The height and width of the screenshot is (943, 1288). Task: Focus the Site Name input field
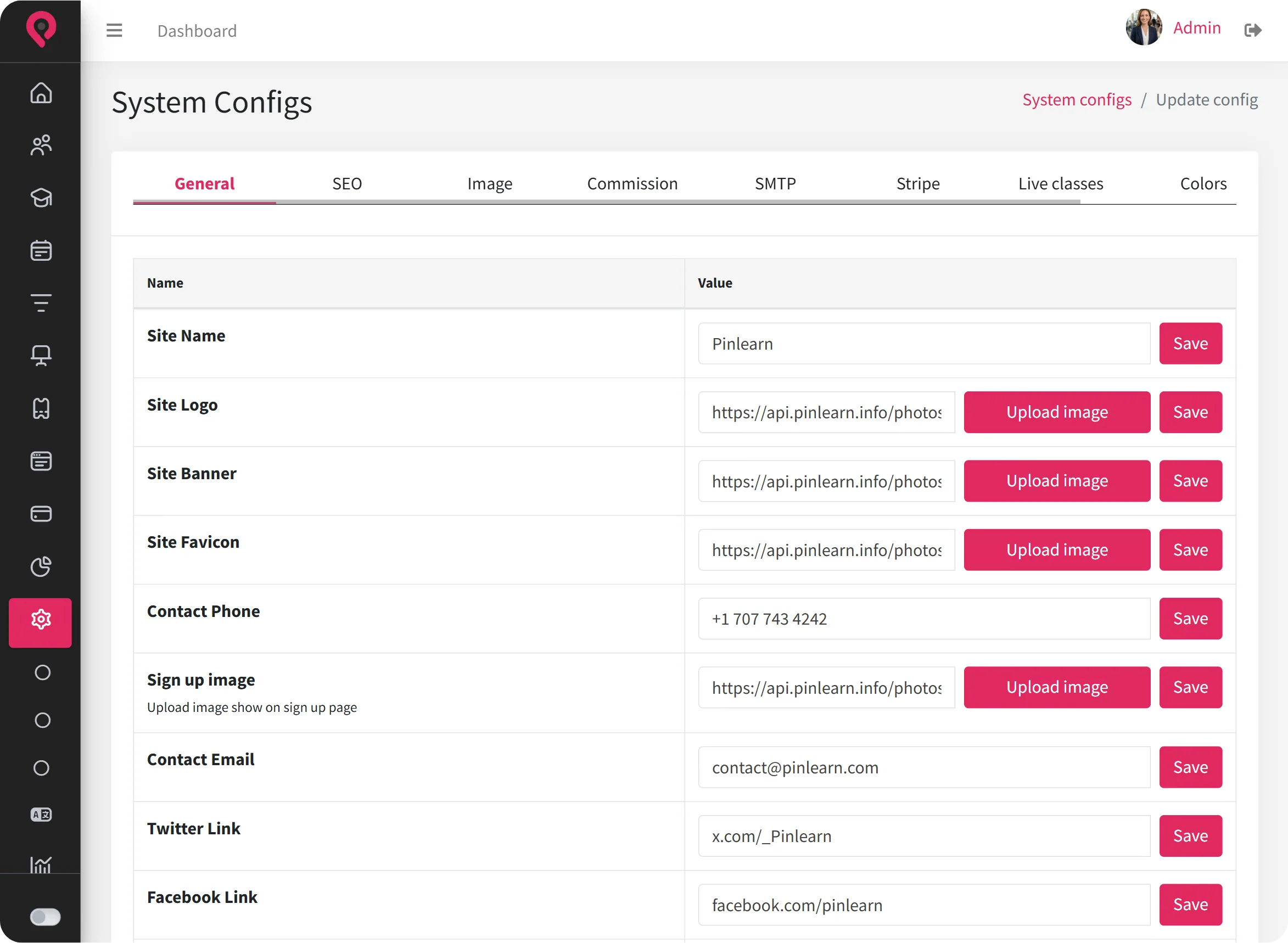pyautogui.click(x=924, y=344)
